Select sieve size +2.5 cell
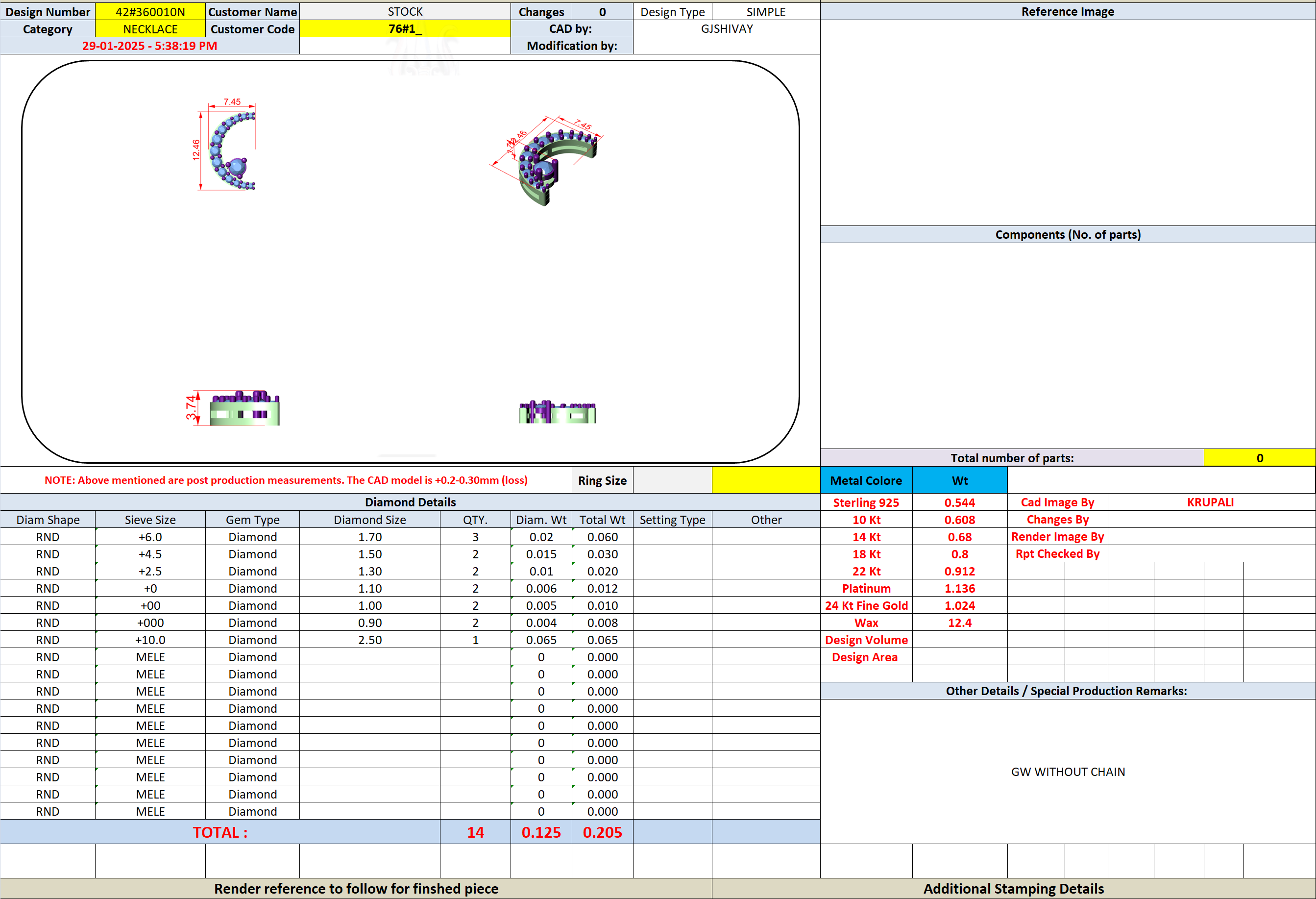Screen dimensions: 1316x899 coord(150,571)
